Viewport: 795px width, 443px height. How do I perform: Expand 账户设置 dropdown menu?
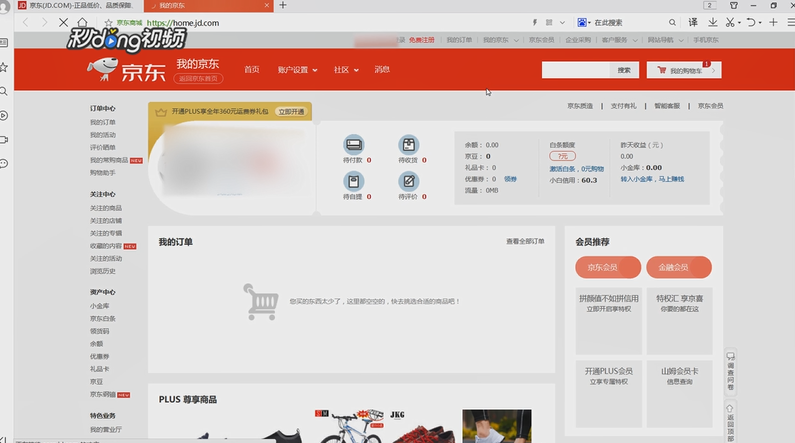click(x=298, y=70)
